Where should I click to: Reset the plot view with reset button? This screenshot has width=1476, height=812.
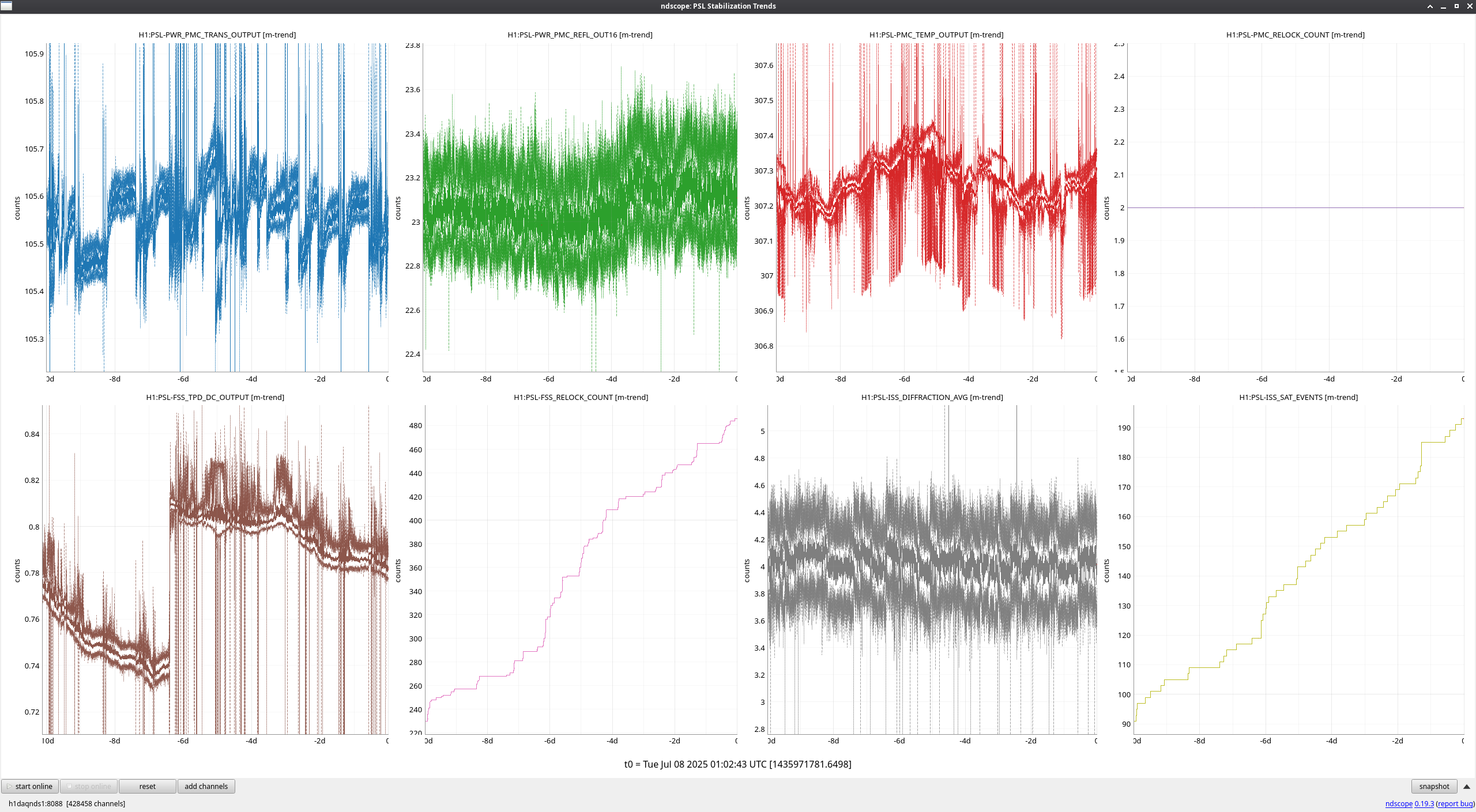coord(148,786)
